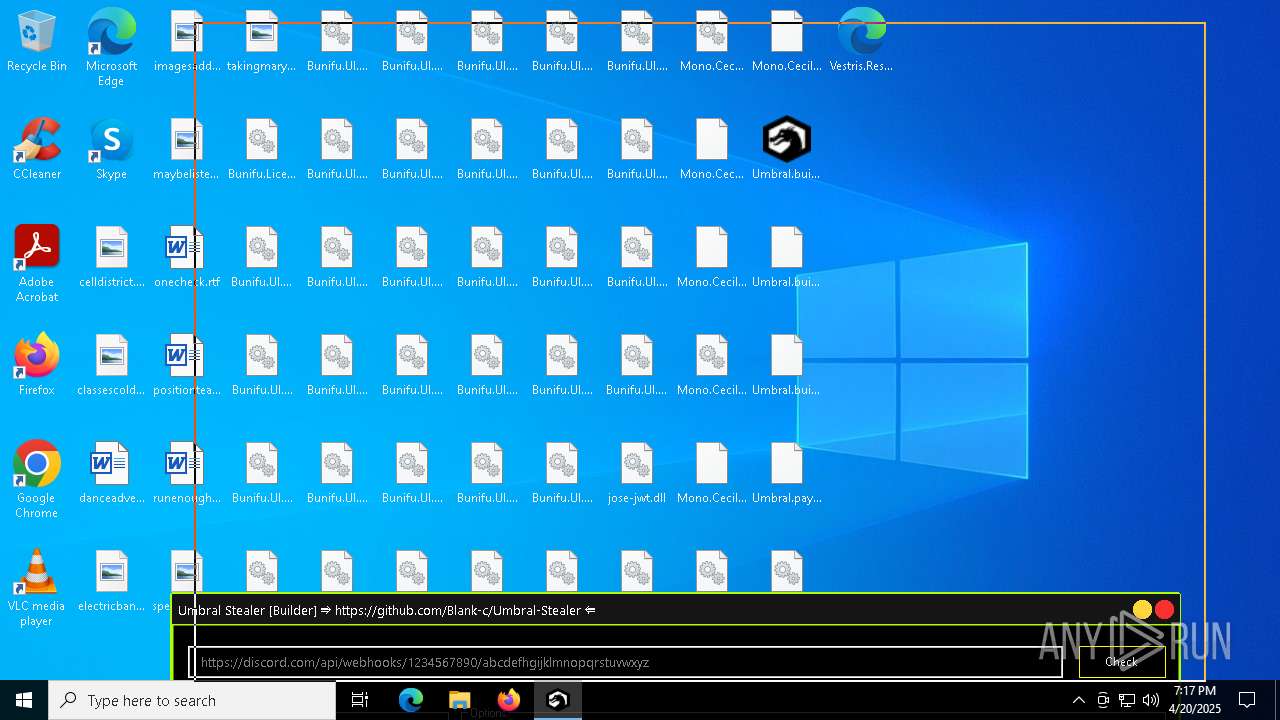Viewport: 1280px width, 720px height.
Task: Minimize Umbral Stealer with the yellow button
Action: [x=1142, y=609]
